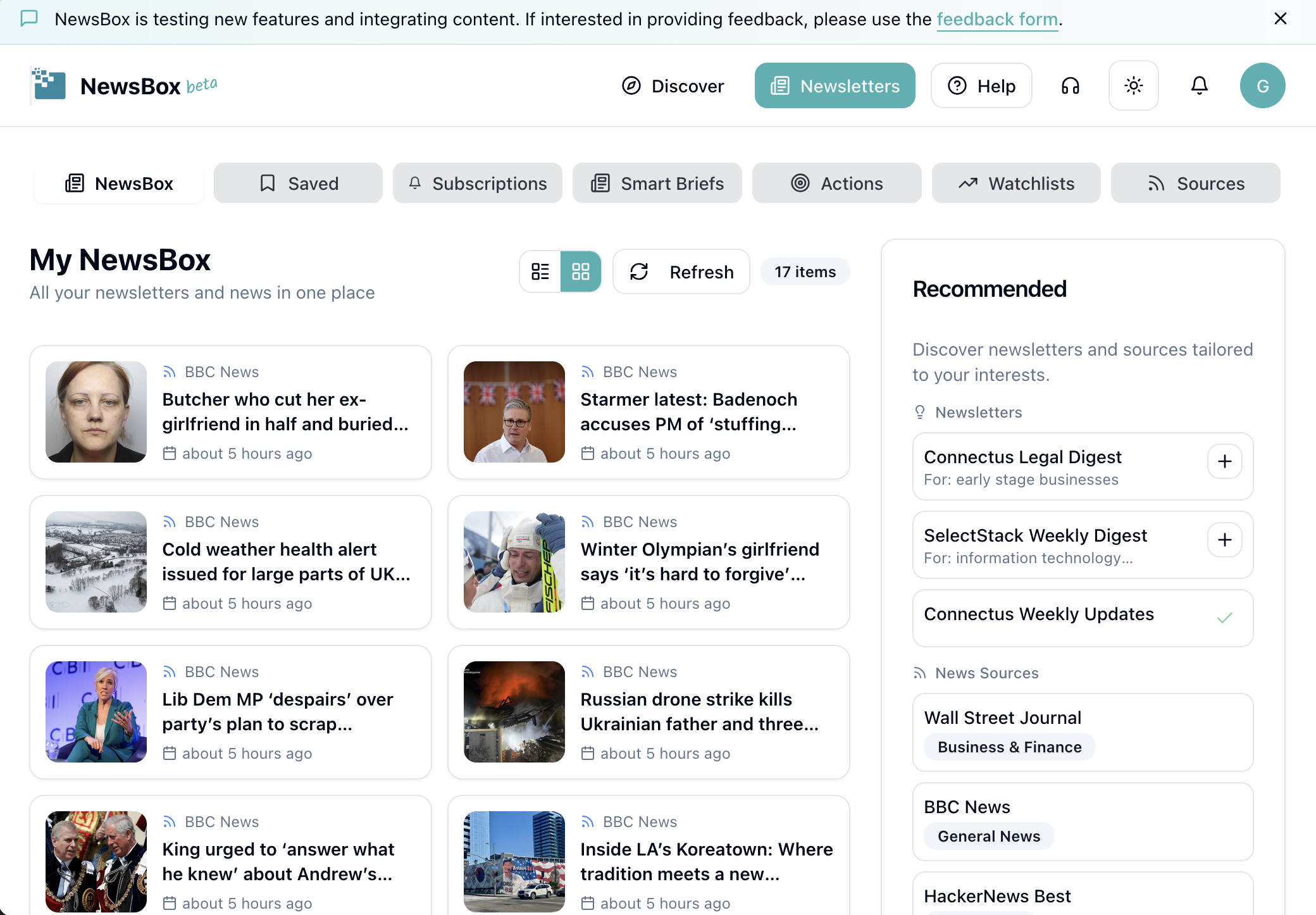Click the headphones audio icon
Viewport: 1316px width, 915px height.
[1070, 85]
